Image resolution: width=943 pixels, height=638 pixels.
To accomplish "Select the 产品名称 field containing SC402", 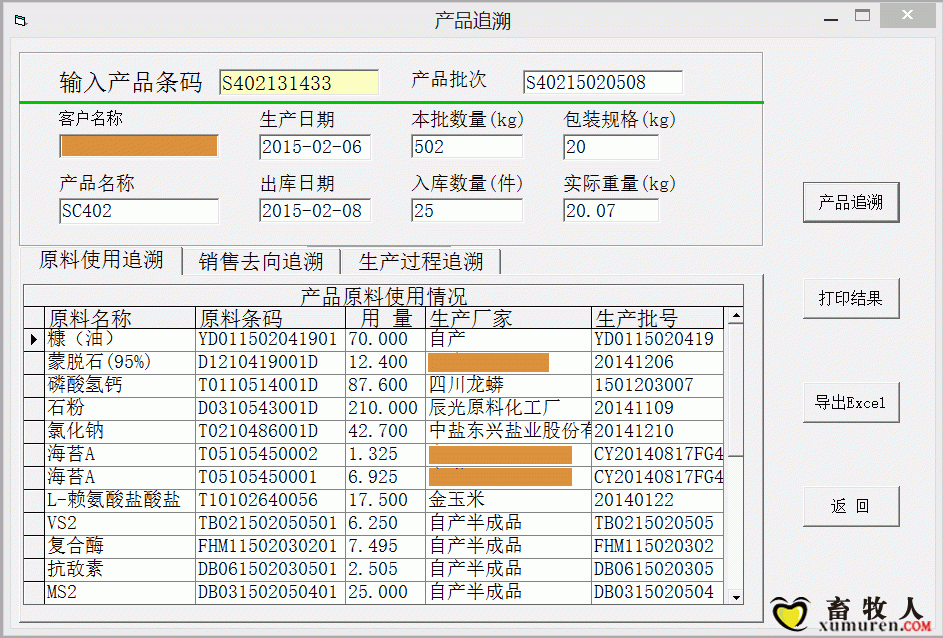I will 138,211.
